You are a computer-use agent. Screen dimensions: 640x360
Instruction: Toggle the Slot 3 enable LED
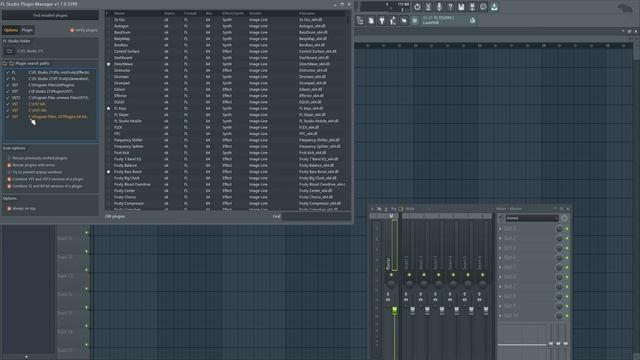pos(567,248)
